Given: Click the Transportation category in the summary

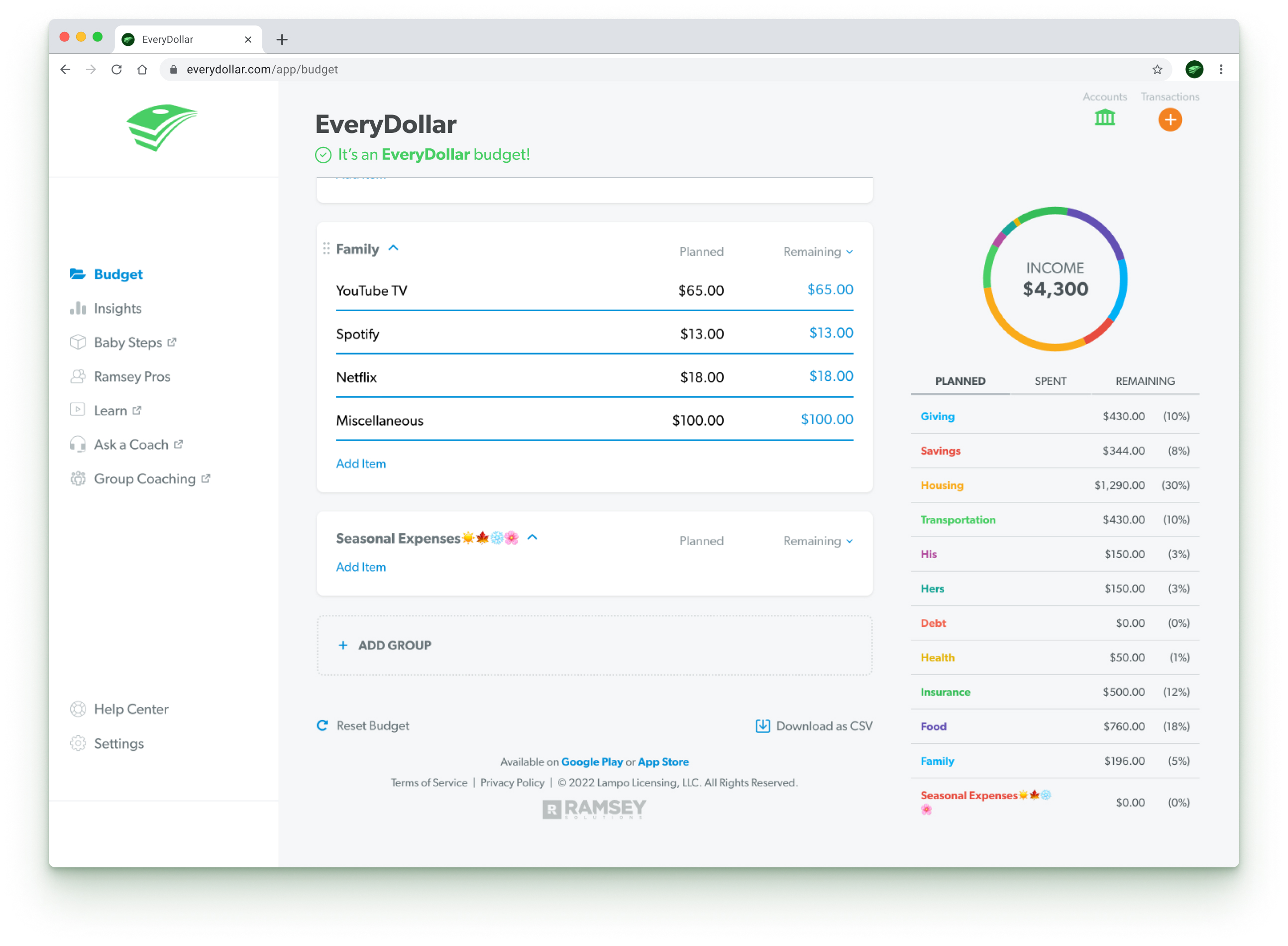Looking at the screenshot, I should [958, 519].
